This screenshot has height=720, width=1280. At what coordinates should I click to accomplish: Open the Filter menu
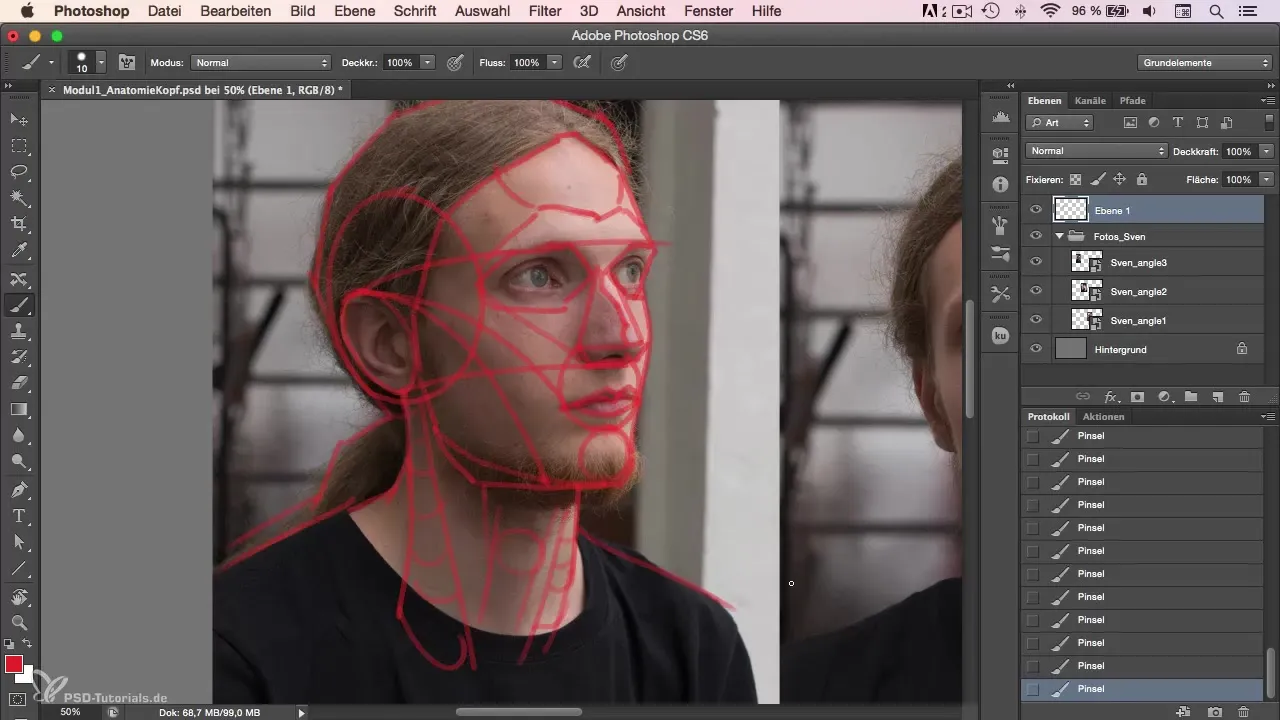(x=545, y=11)
